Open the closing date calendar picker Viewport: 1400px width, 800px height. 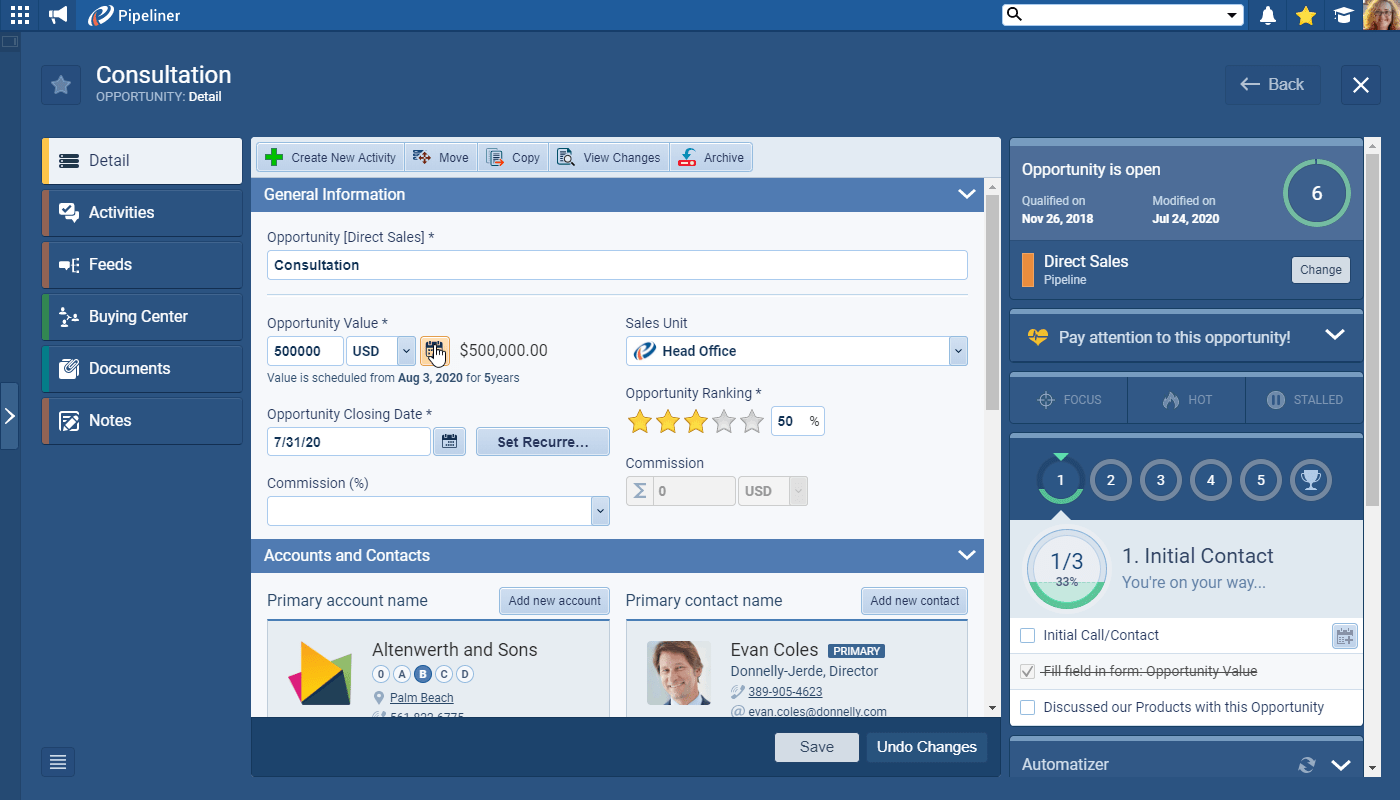449,441
